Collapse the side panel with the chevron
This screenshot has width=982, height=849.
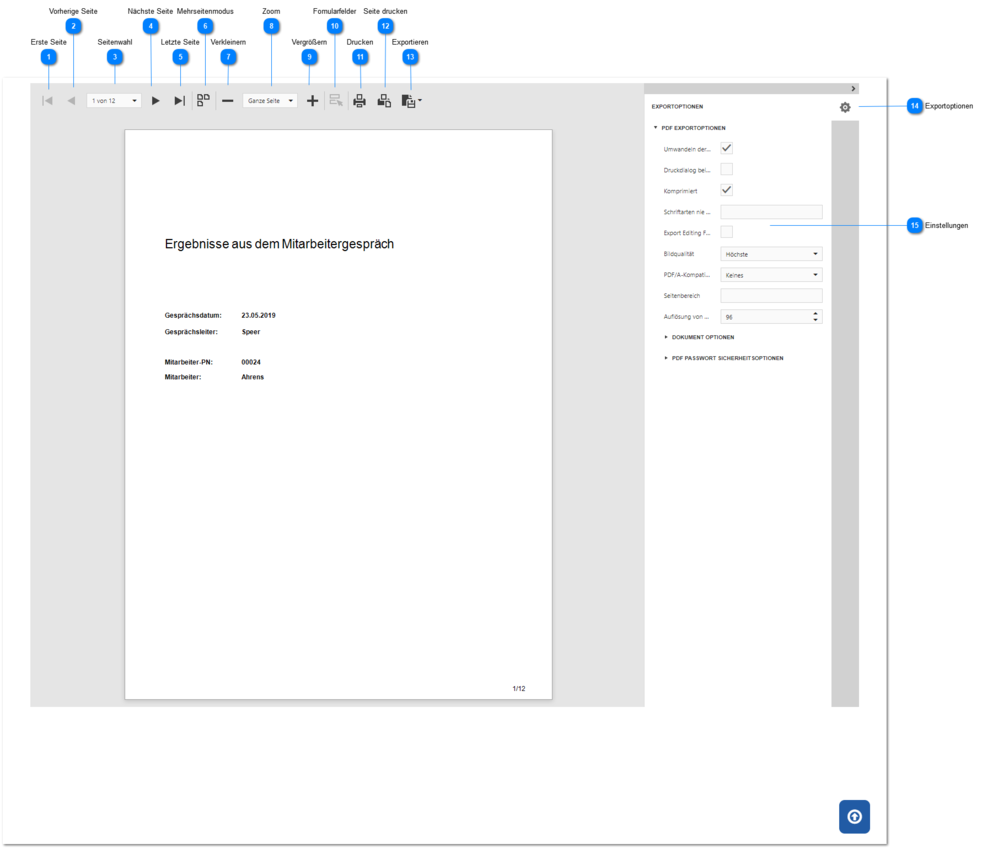click(x=853, y=89)
